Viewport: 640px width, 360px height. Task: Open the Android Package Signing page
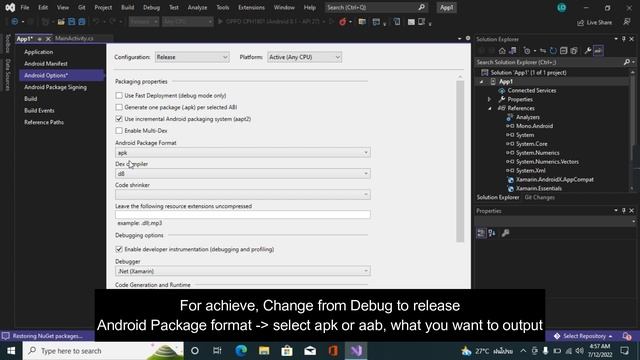coord(55,87)
